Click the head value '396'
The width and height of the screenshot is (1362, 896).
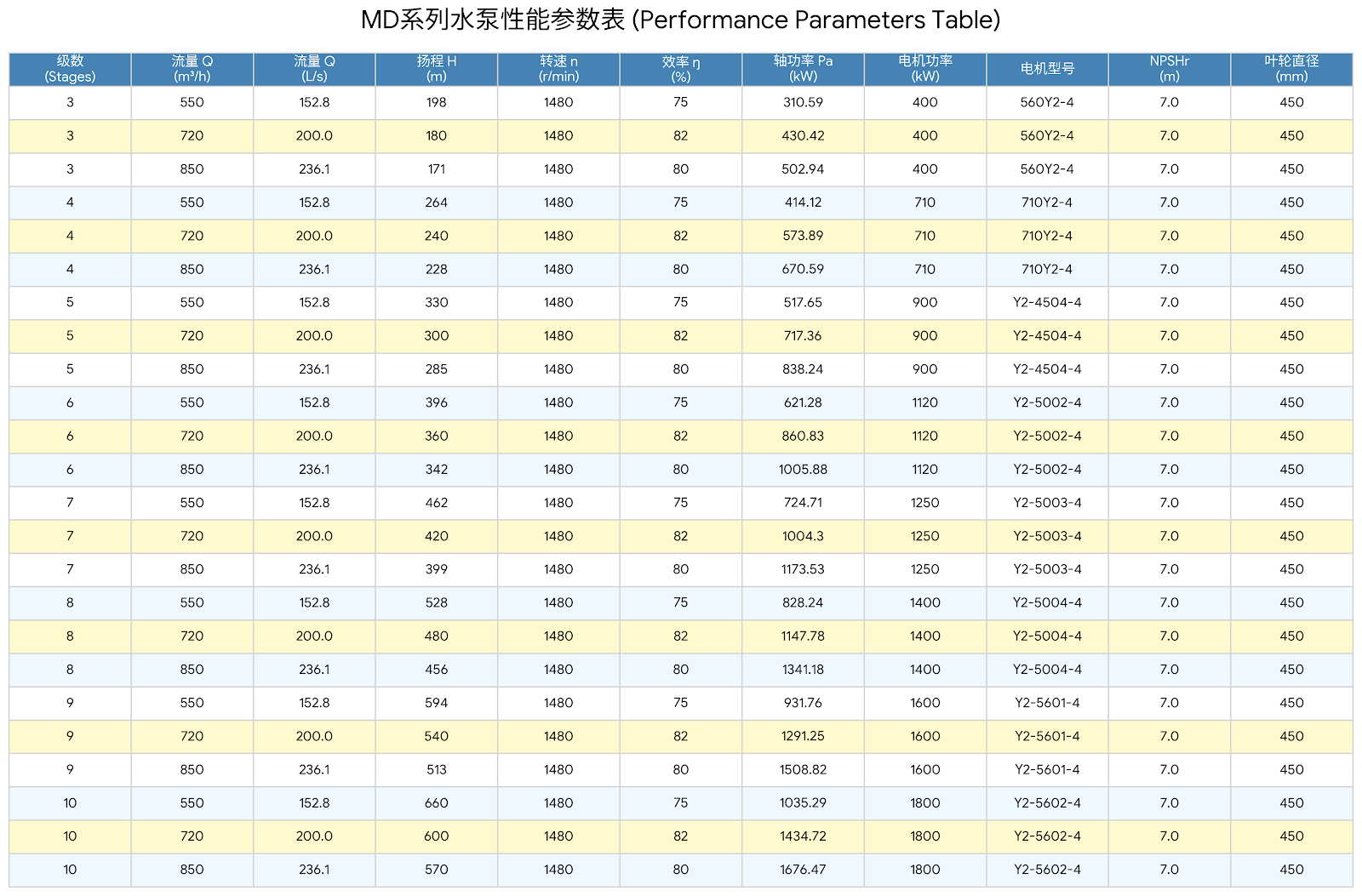[437, 402]
